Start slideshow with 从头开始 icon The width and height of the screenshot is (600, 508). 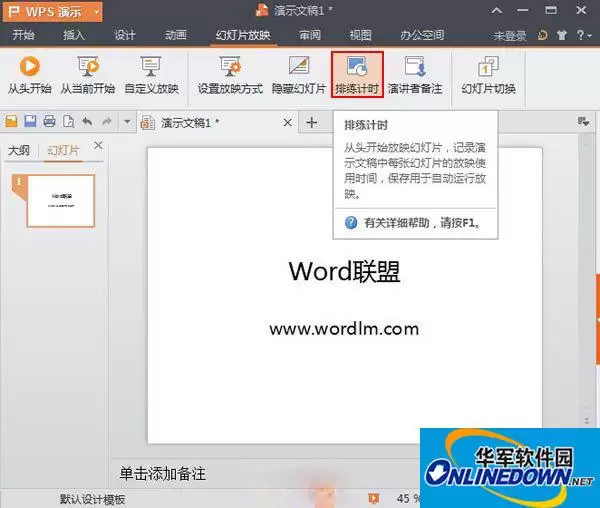point(29,76)
